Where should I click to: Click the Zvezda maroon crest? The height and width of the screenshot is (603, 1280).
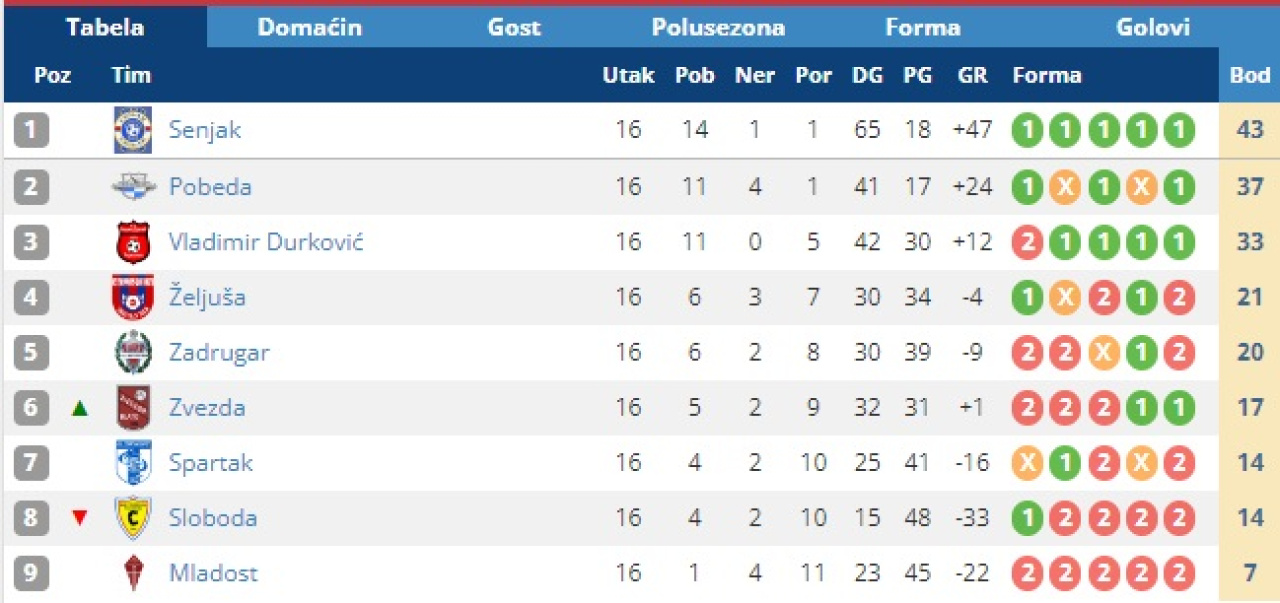point(132,407)
